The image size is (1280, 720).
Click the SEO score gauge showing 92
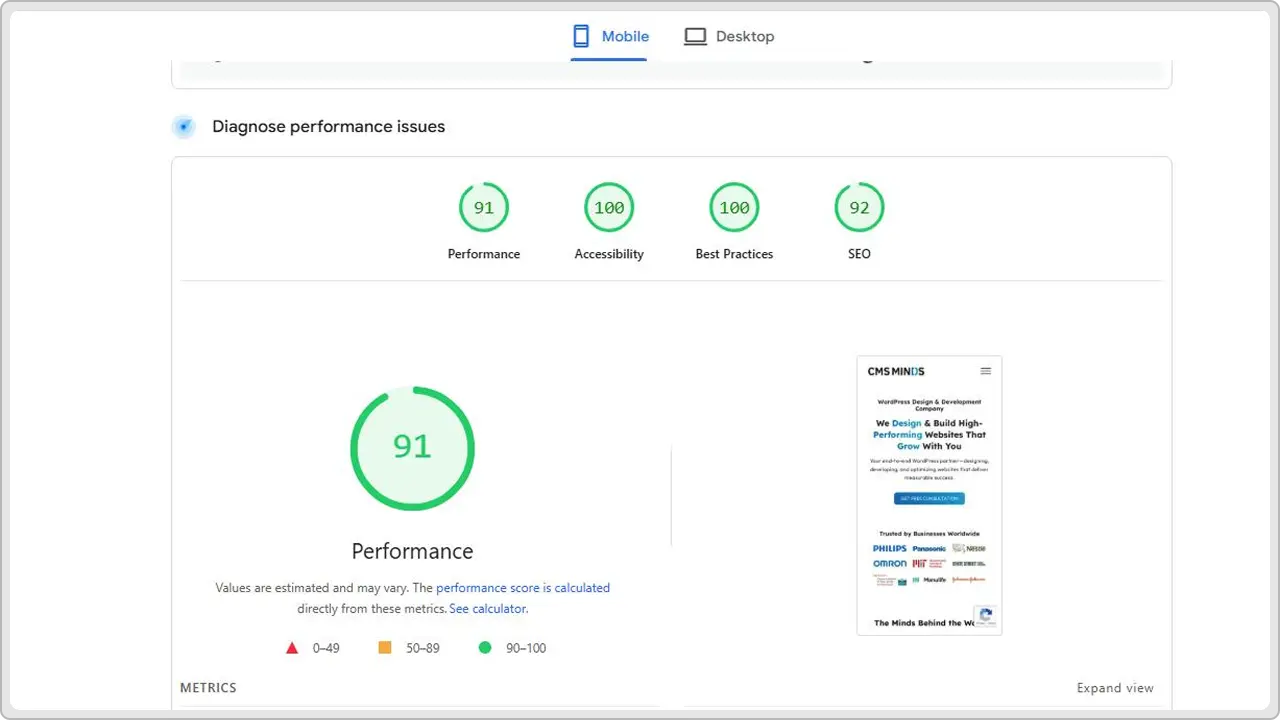click(859, 207)
